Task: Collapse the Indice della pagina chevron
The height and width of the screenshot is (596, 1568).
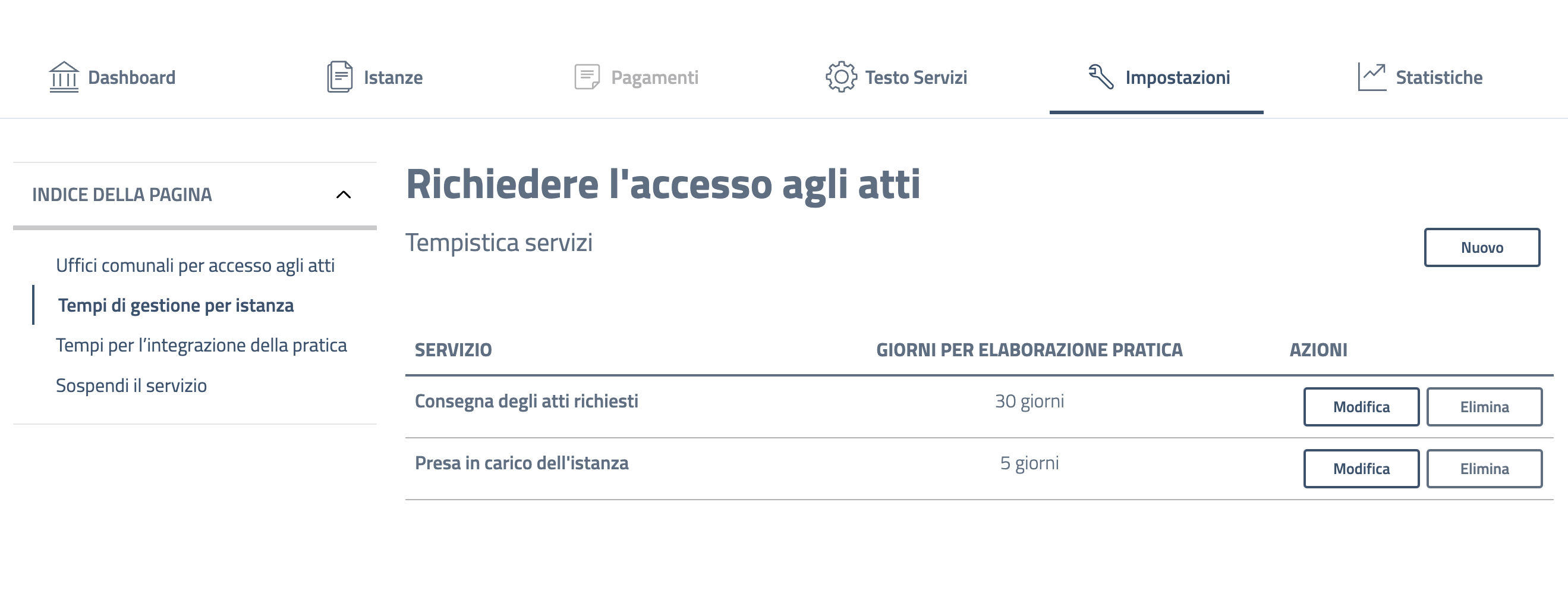Action: pyautogui.click(x=344, y=195)
